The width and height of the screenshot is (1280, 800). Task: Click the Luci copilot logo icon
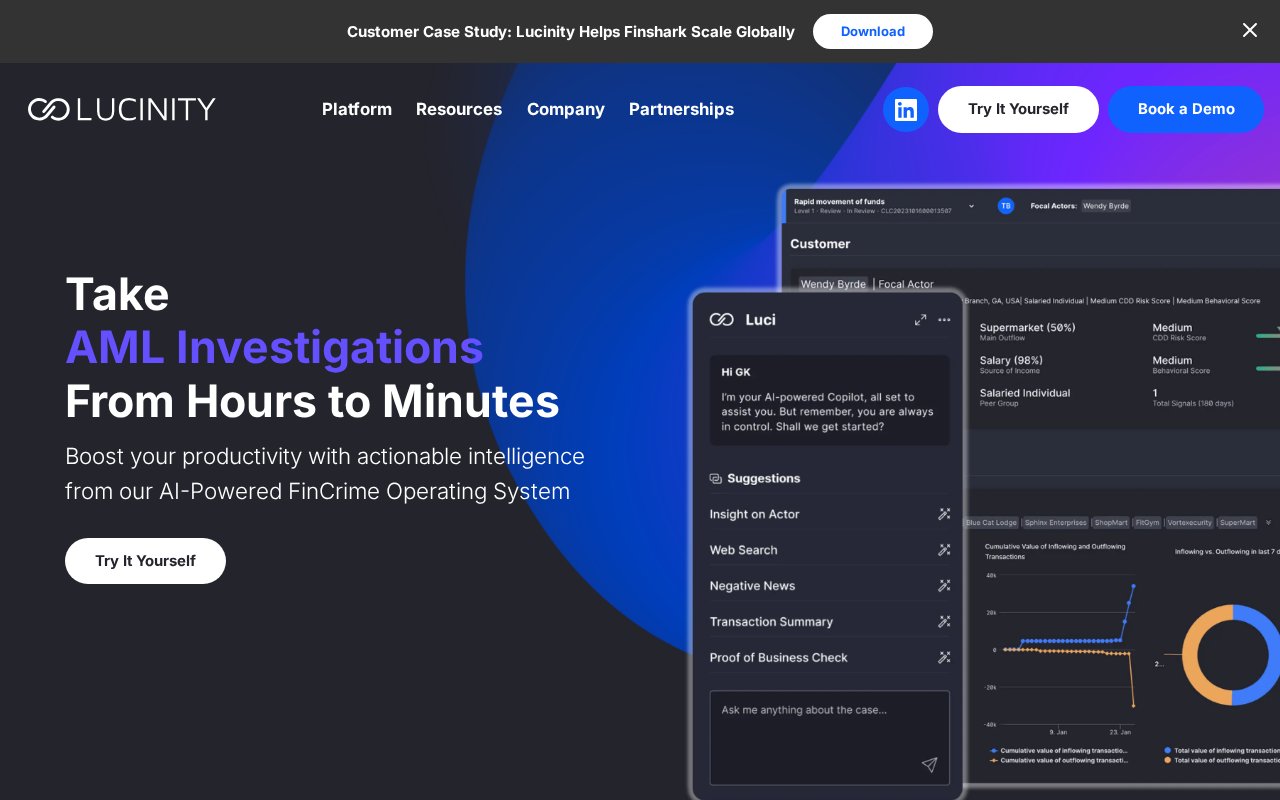coord(722,320)
